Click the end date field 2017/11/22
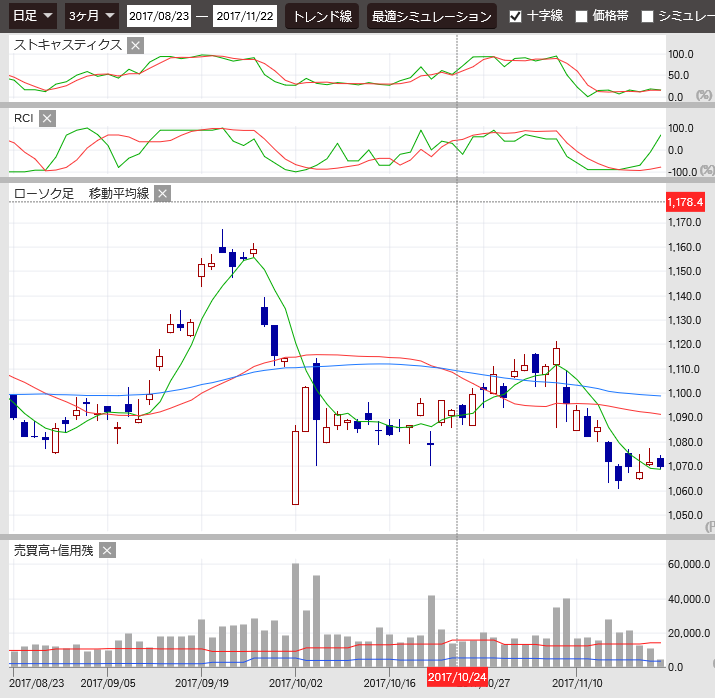 click(x=245, y=16)
